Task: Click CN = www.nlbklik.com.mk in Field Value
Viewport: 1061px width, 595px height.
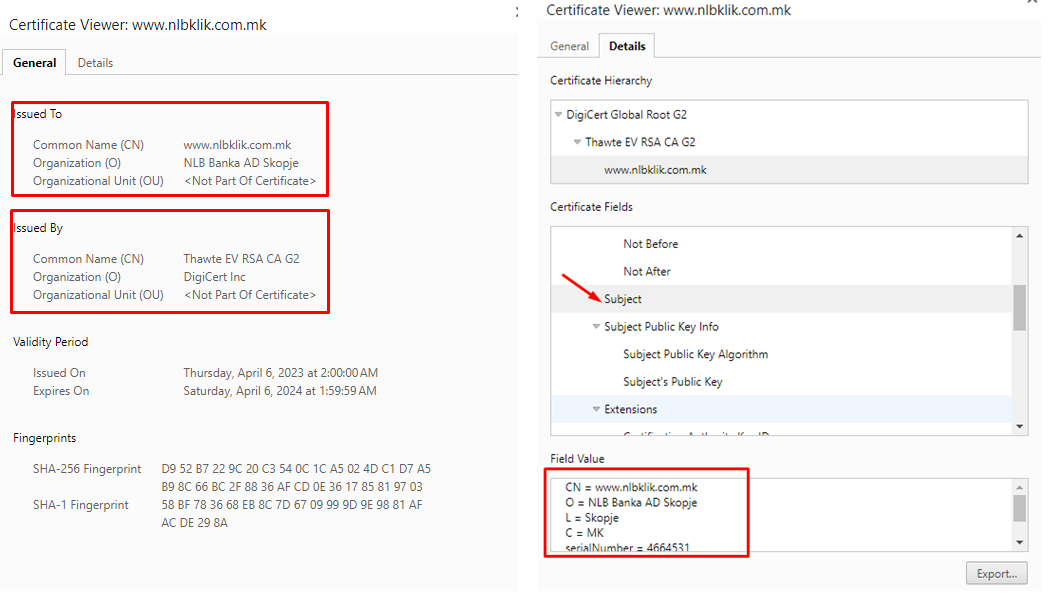Action: pyautogui.click(x=631, y=487)
